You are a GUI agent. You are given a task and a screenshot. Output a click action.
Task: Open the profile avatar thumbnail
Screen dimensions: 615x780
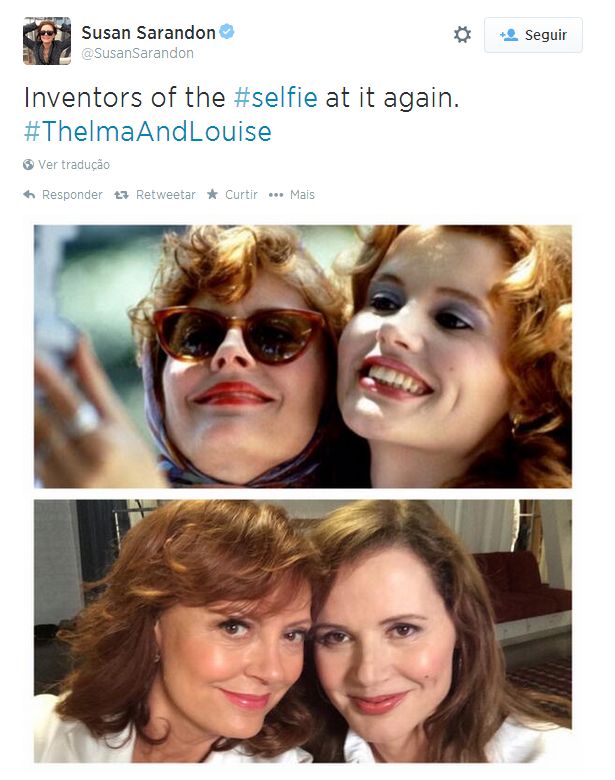point(47,41)
